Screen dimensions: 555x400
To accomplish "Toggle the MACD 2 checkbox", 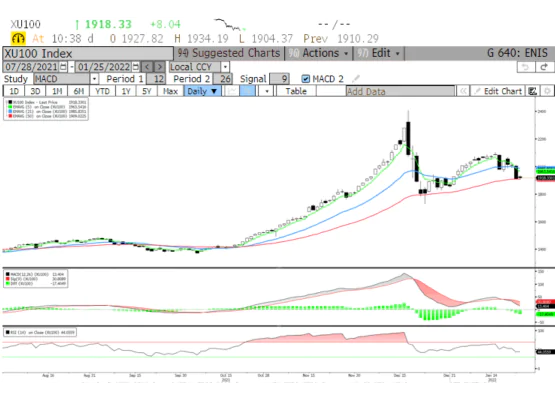I will pos(305,79).
